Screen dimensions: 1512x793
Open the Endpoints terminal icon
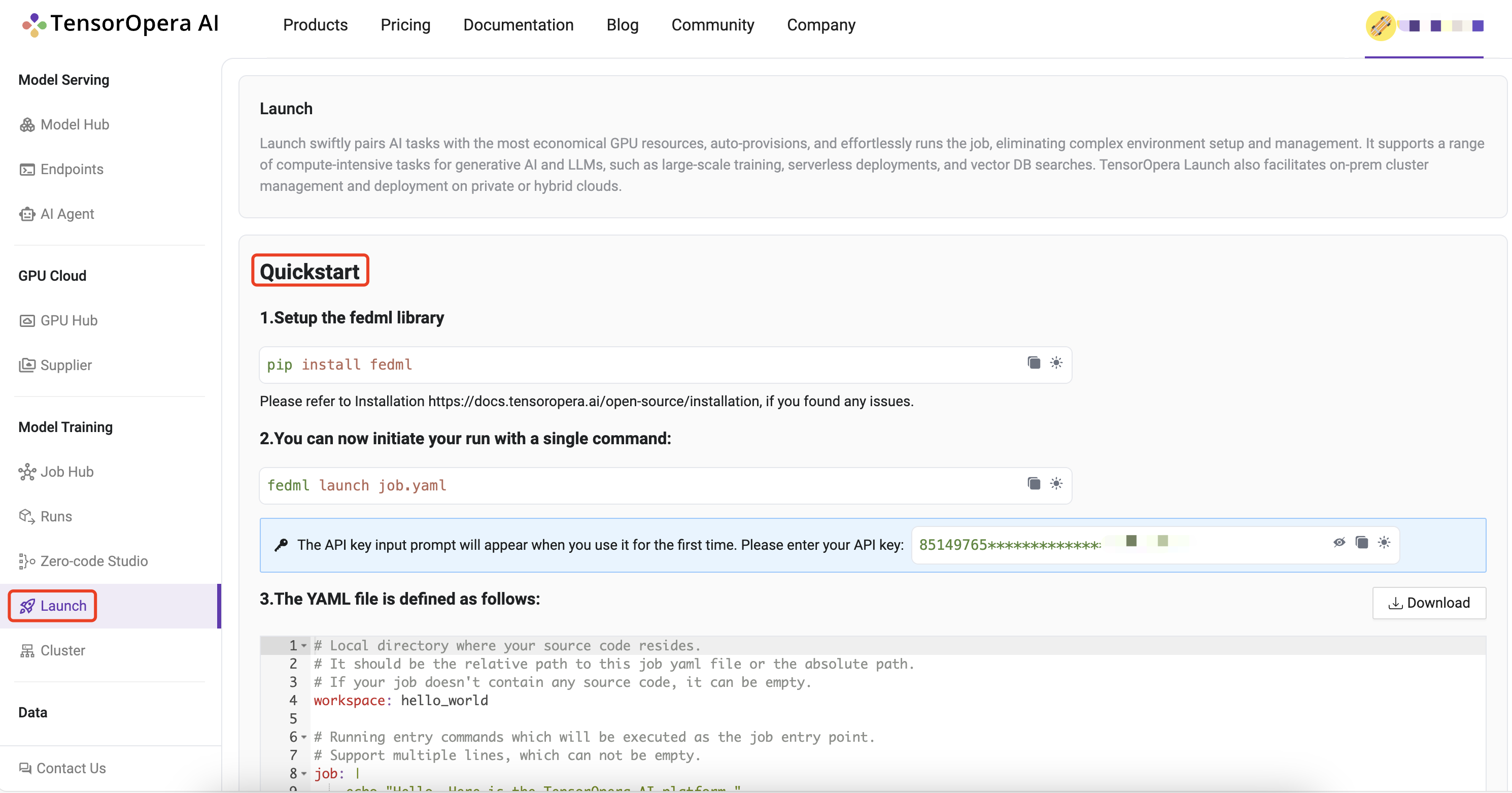pyautogui.click(x=27, y=169)
